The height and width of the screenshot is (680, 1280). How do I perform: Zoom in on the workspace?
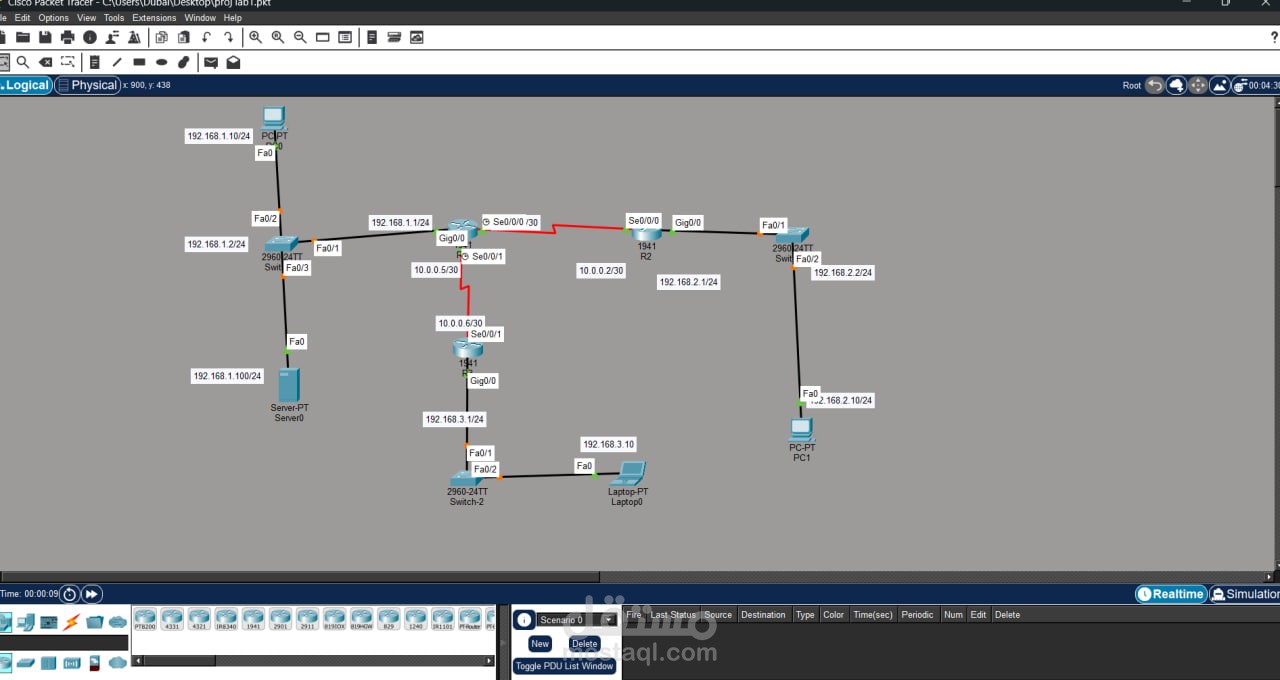(255, 37)
